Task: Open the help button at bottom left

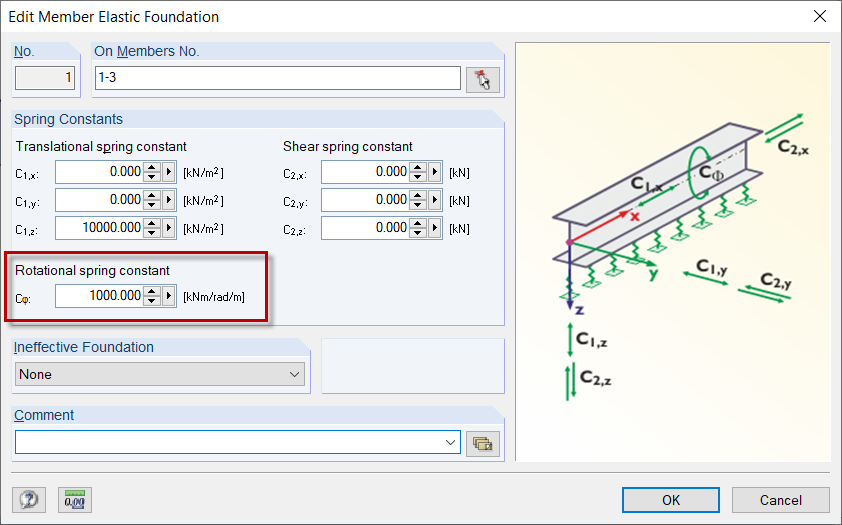Action: (x=28, y=500)
